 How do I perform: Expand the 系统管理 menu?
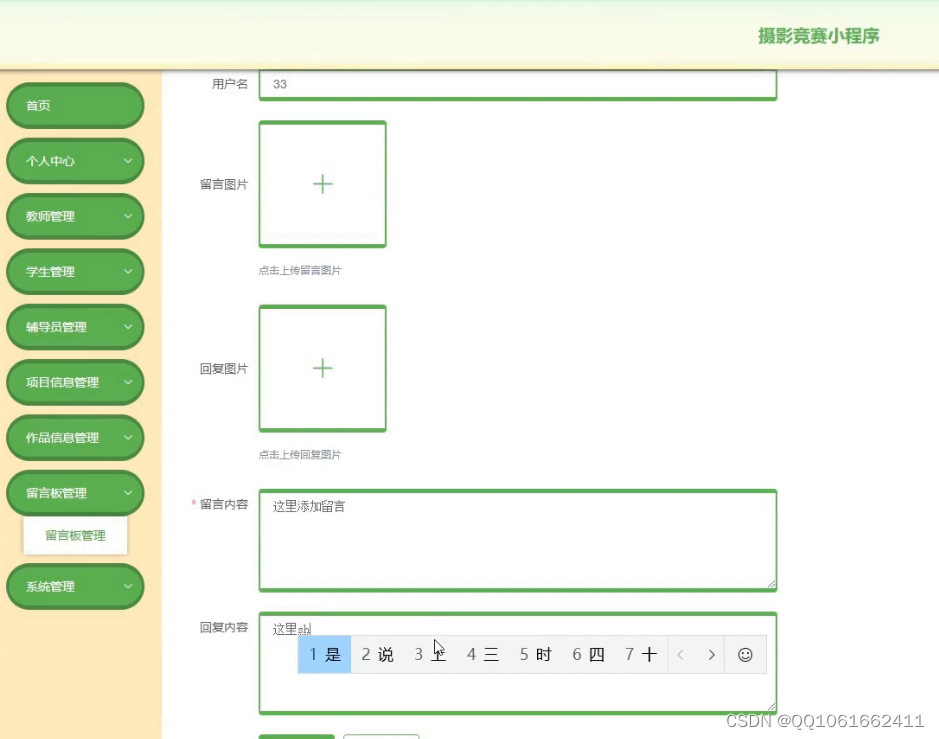(x=74, y=586)
